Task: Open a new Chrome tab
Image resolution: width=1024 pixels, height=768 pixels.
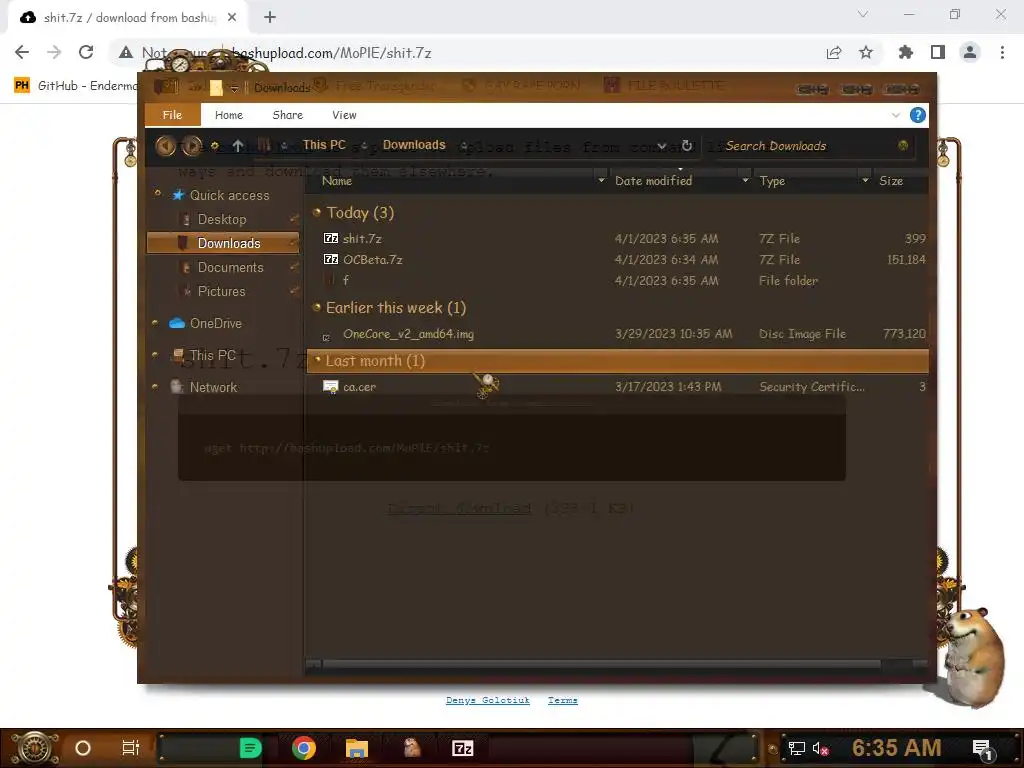Action: [270, 17]
